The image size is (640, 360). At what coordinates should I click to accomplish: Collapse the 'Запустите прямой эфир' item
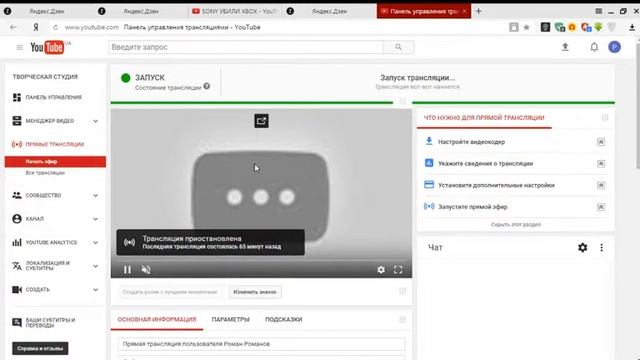click(601, 207)
